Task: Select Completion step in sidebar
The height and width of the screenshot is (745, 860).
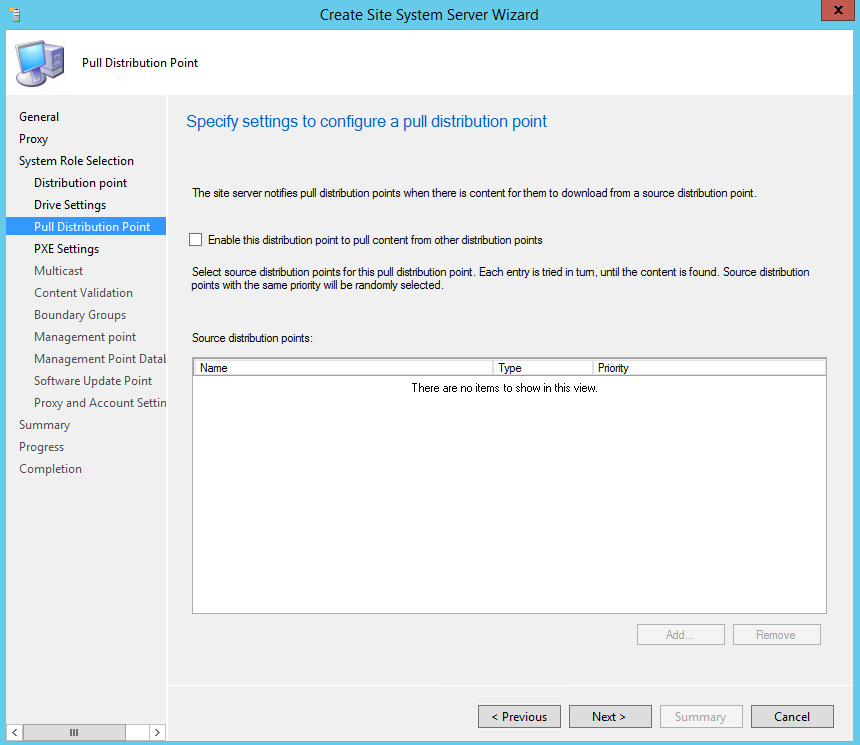Action: (50, 469)
